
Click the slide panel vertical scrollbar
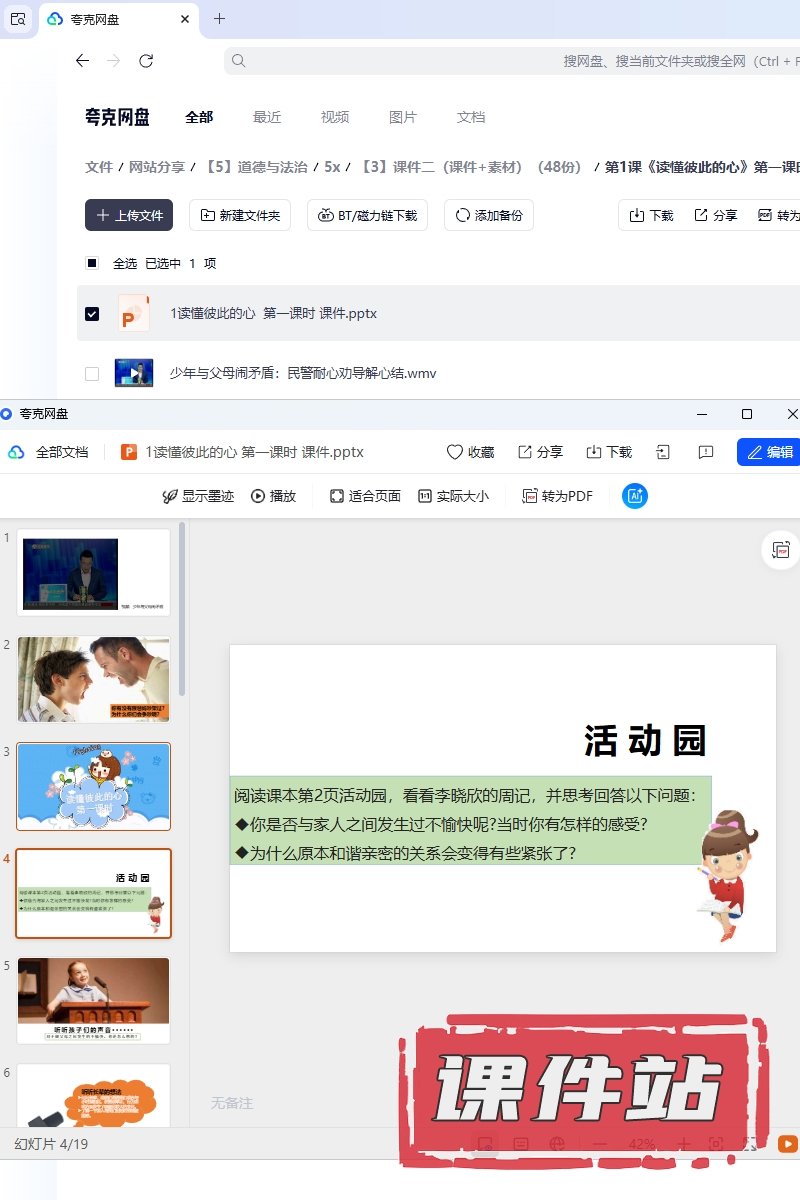(x=182, y=610)
